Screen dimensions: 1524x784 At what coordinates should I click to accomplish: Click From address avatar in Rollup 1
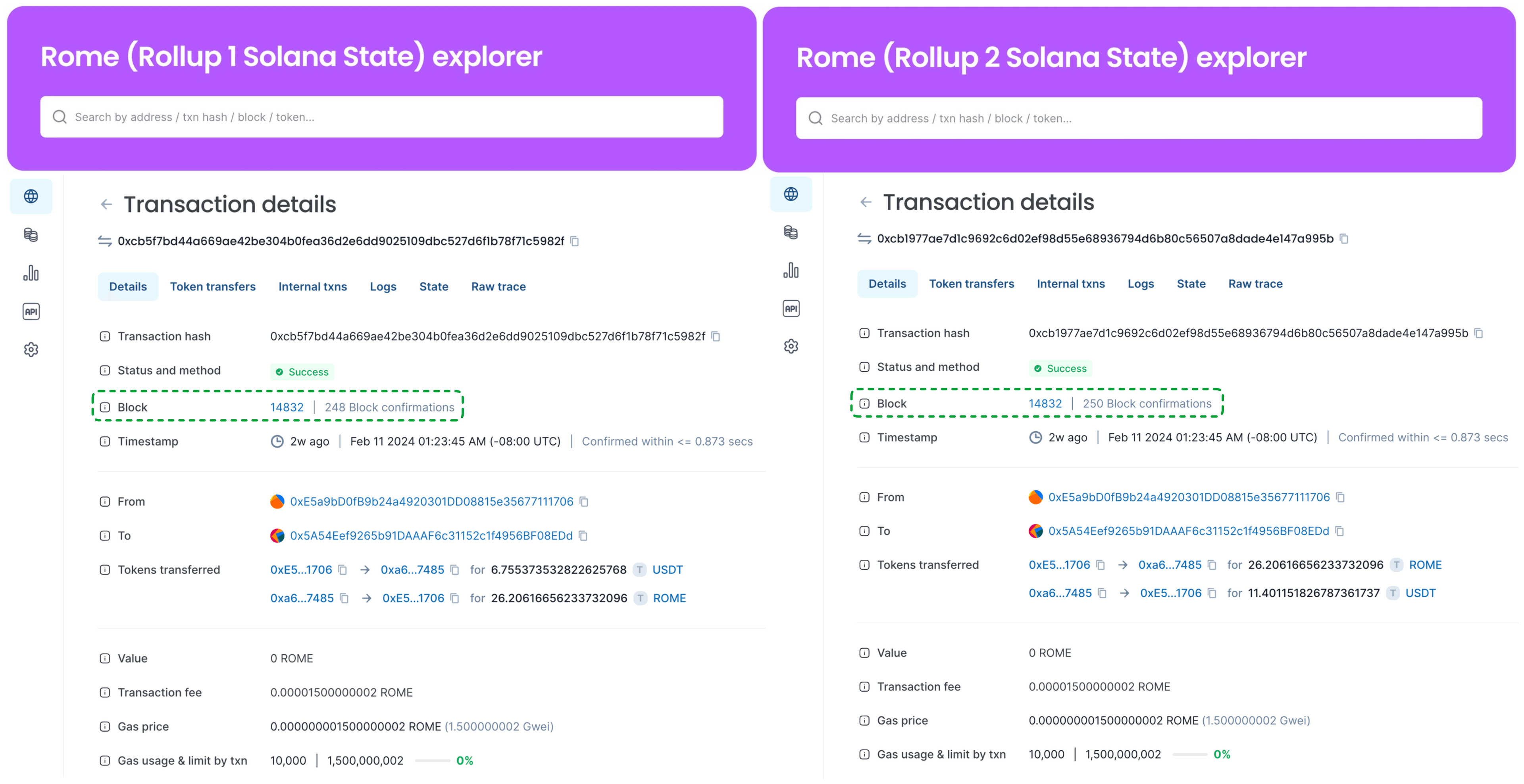click(x=277, y=502)
